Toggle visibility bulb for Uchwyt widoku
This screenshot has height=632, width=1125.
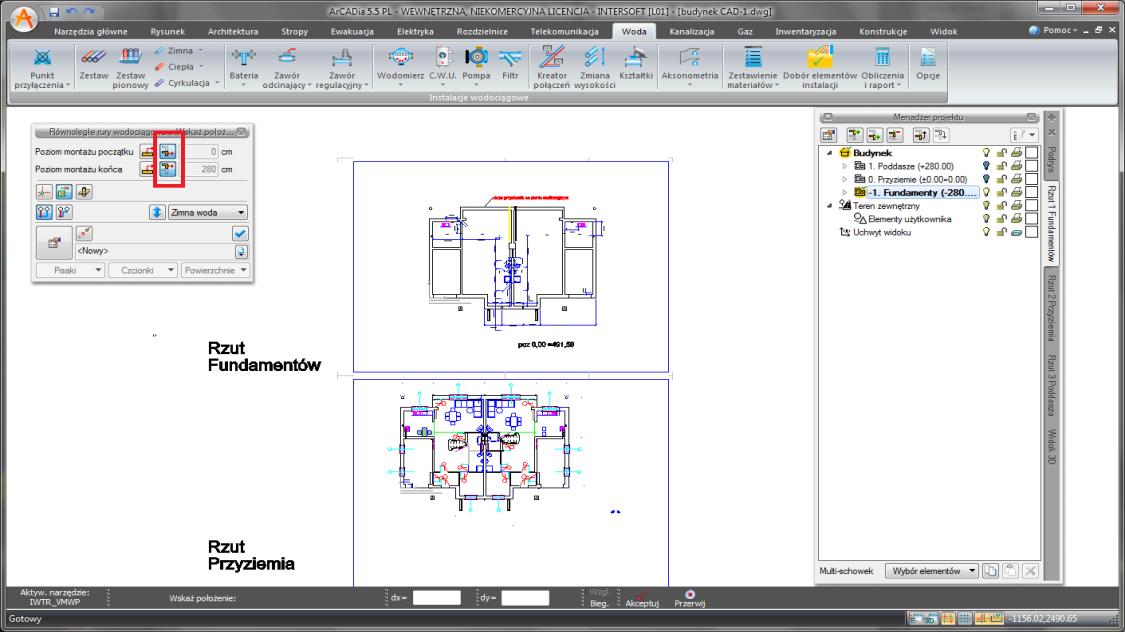(987, 232)
